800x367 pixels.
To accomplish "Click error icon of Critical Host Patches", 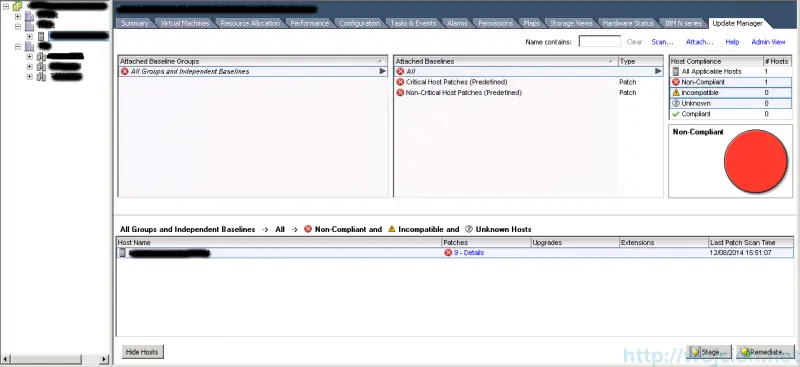I will pyautogui.click(x=400, y=82).
